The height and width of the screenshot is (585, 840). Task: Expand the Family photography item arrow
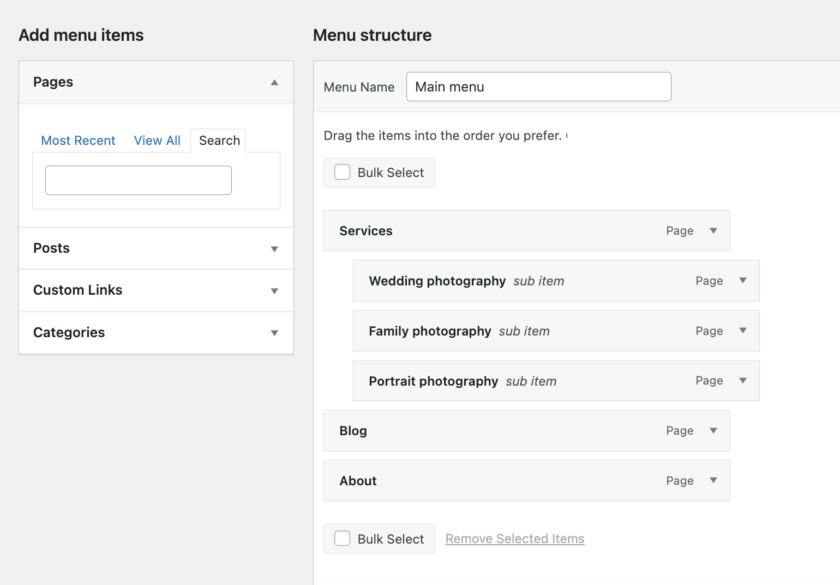coord(742,331)
